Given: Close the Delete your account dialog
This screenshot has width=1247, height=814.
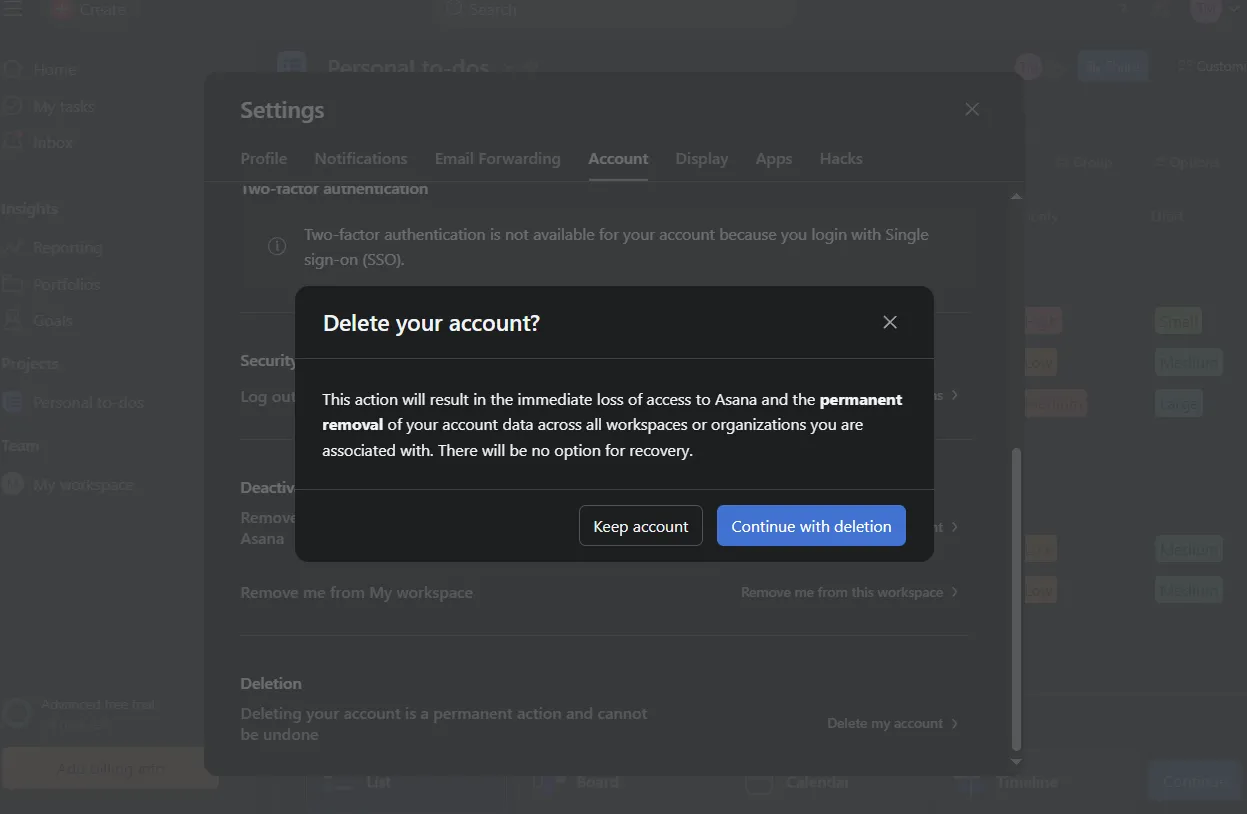Looking at the screenshot, I should 890,322.
